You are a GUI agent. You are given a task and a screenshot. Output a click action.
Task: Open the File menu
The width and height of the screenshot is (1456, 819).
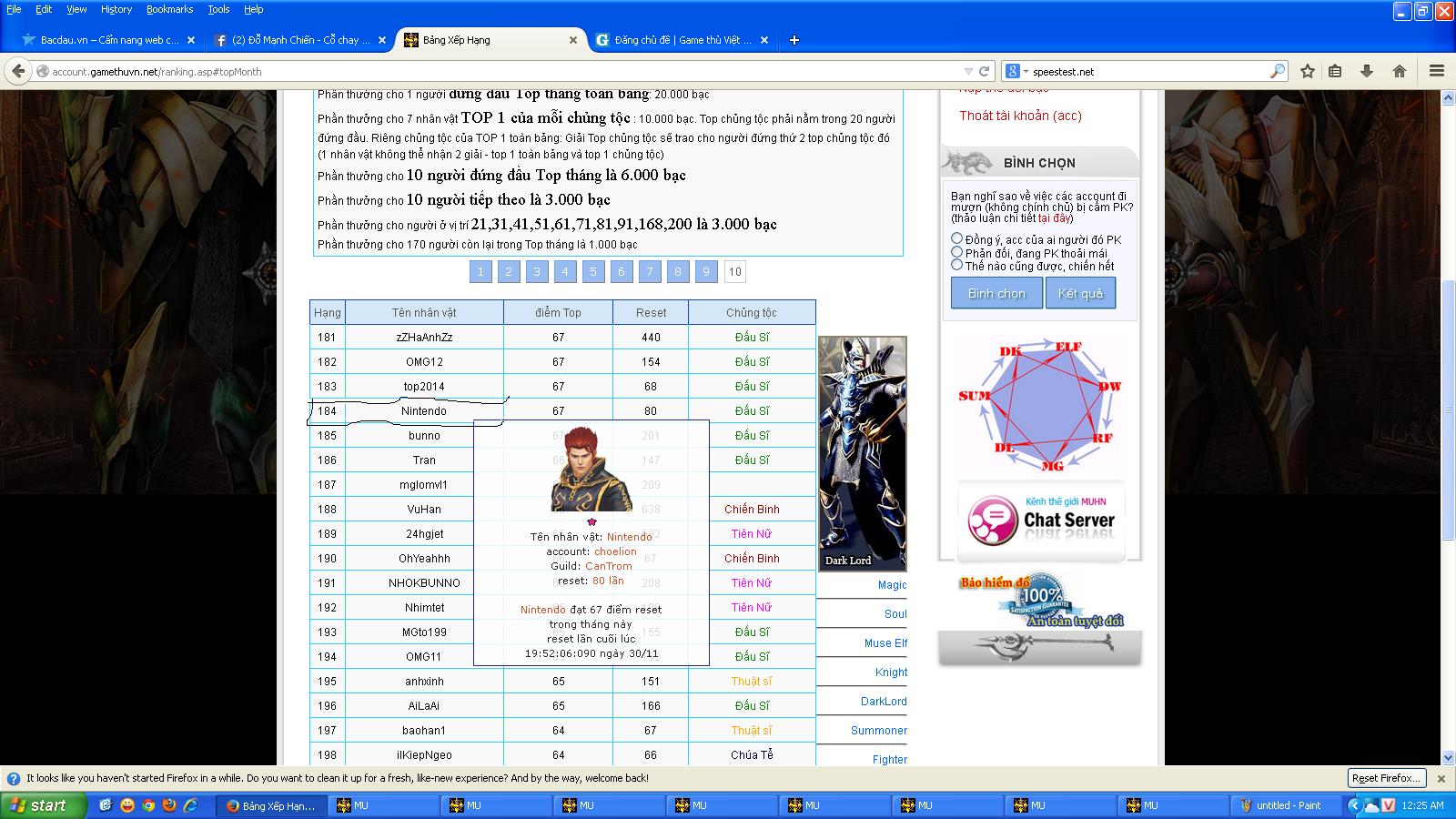[x=14, y=9]
